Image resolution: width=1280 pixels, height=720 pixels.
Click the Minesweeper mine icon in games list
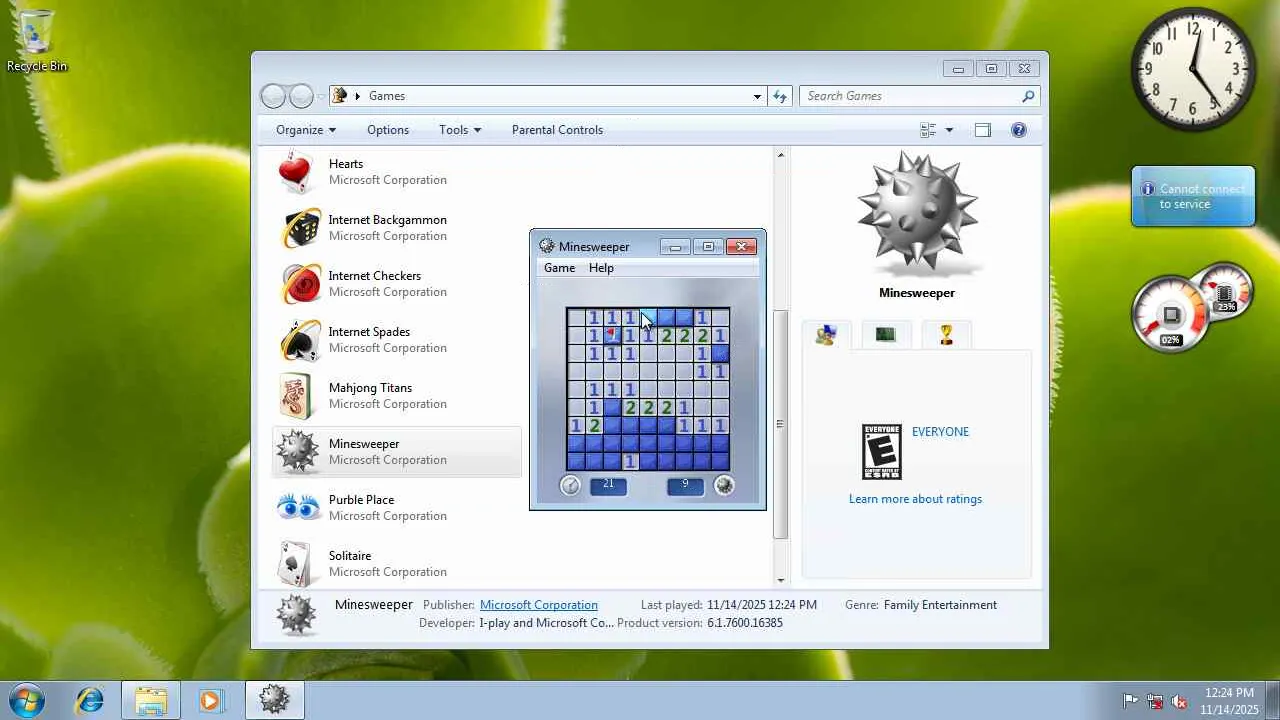click(297, 452)
